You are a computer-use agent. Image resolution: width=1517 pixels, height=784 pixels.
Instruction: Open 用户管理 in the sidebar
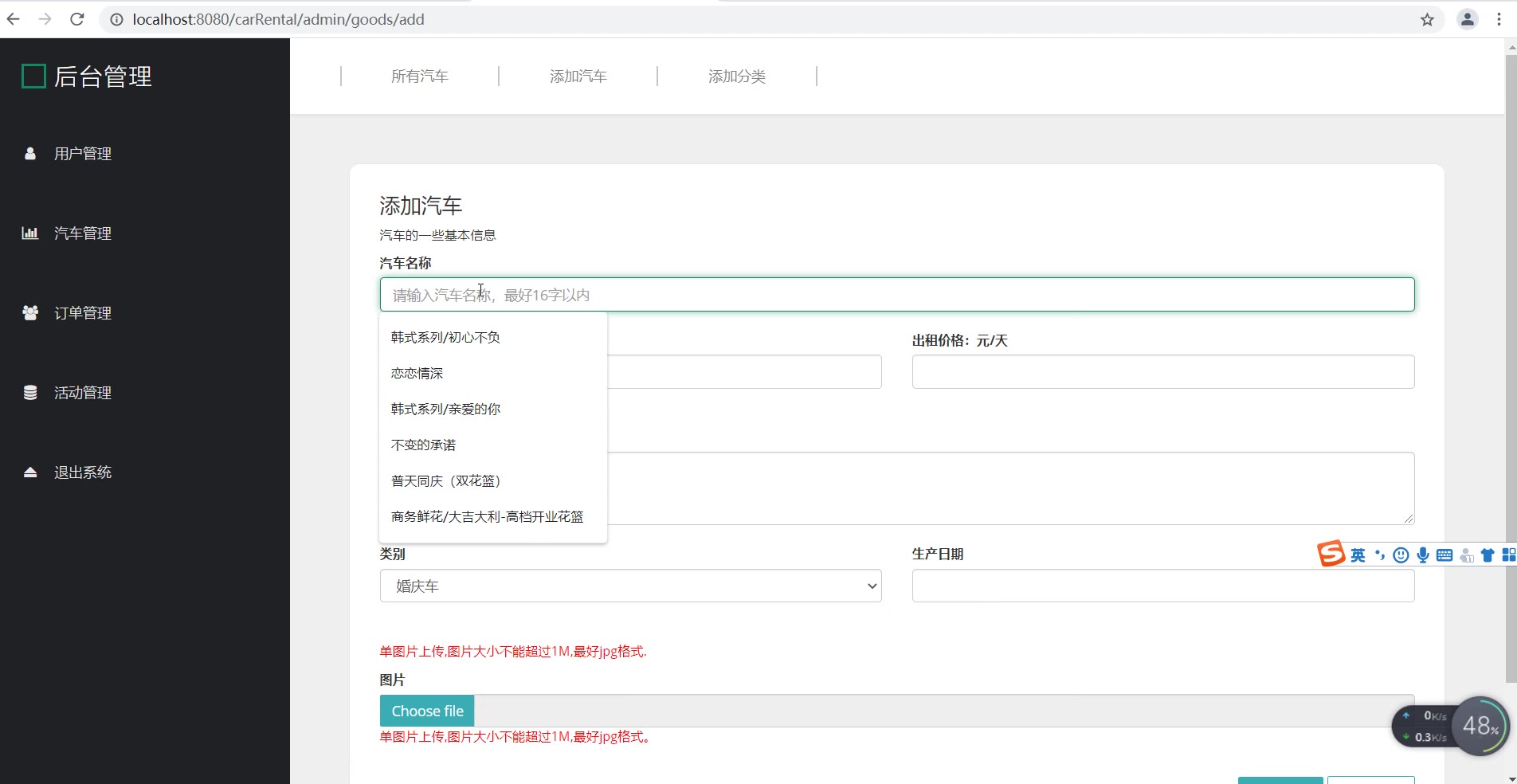(83, 154)
